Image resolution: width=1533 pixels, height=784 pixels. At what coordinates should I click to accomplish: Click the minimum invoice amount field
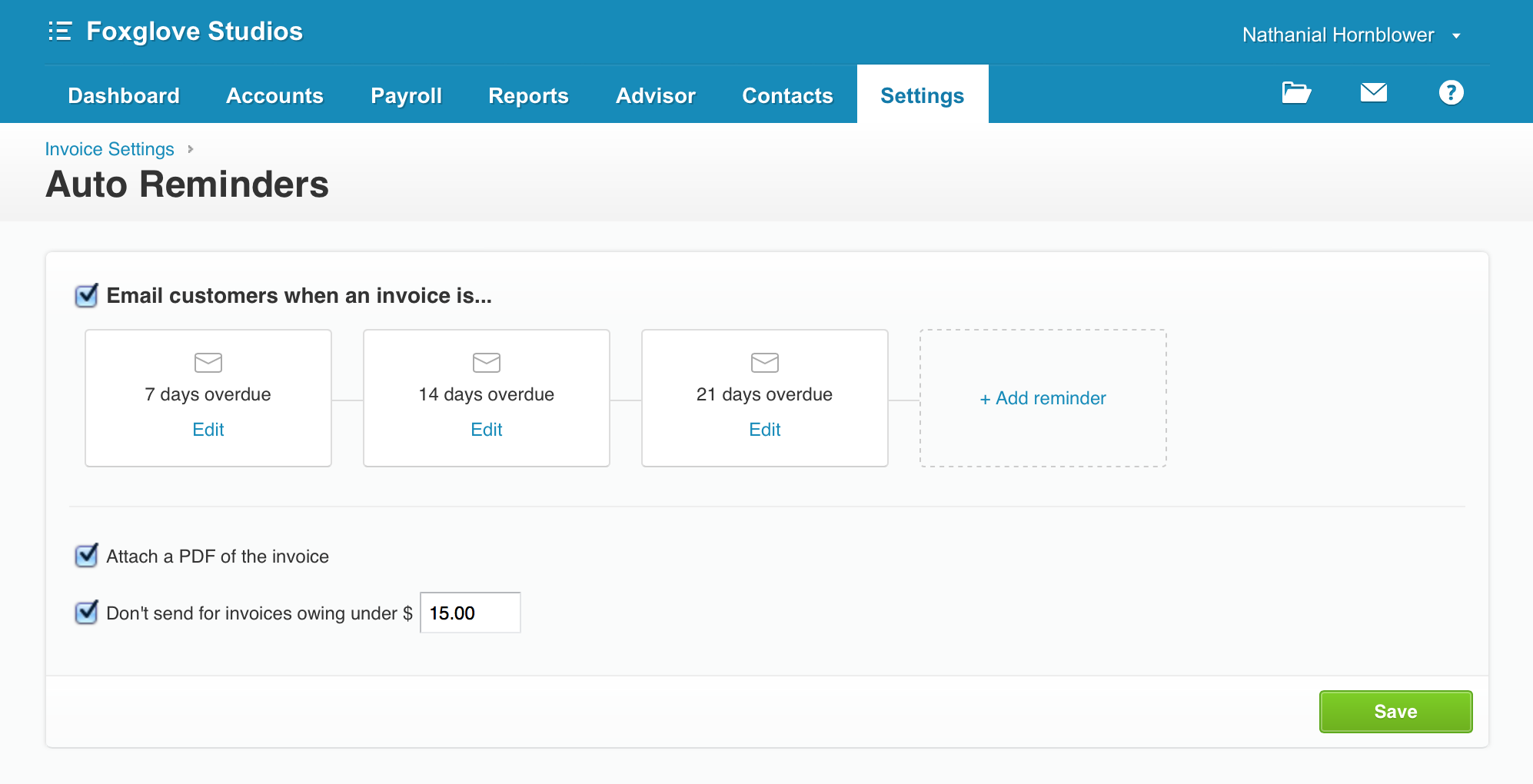[x=471, y=613]
